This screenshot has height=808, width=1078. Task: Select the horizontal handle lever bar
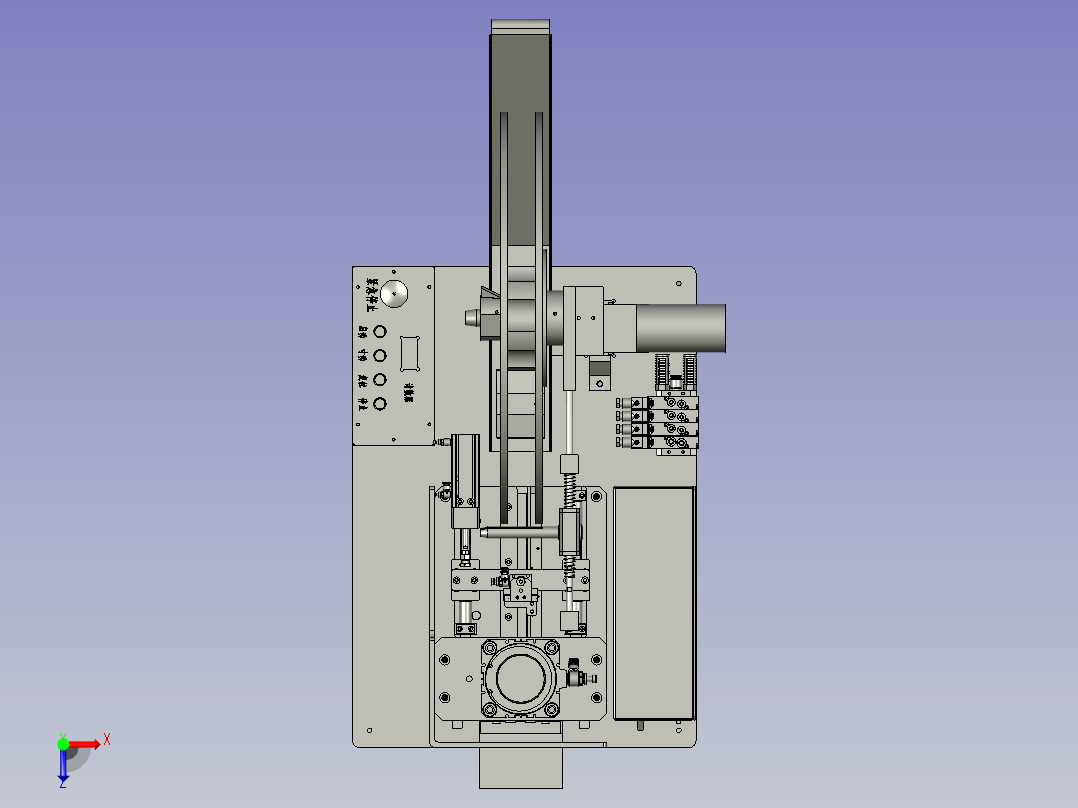[520, 532]
